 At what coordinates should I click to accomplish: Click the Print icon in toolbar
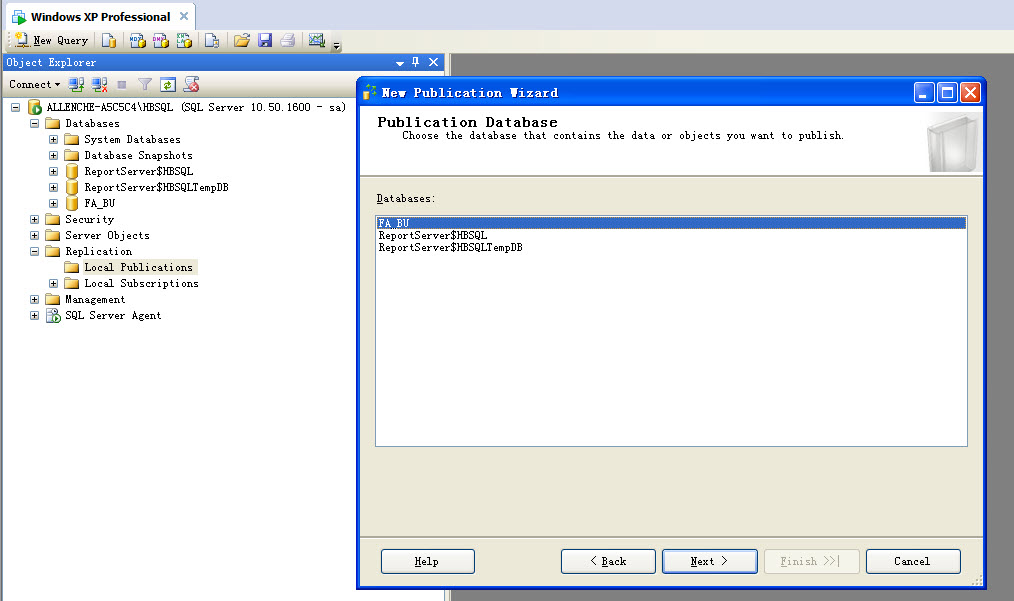(x=288, y=40)
